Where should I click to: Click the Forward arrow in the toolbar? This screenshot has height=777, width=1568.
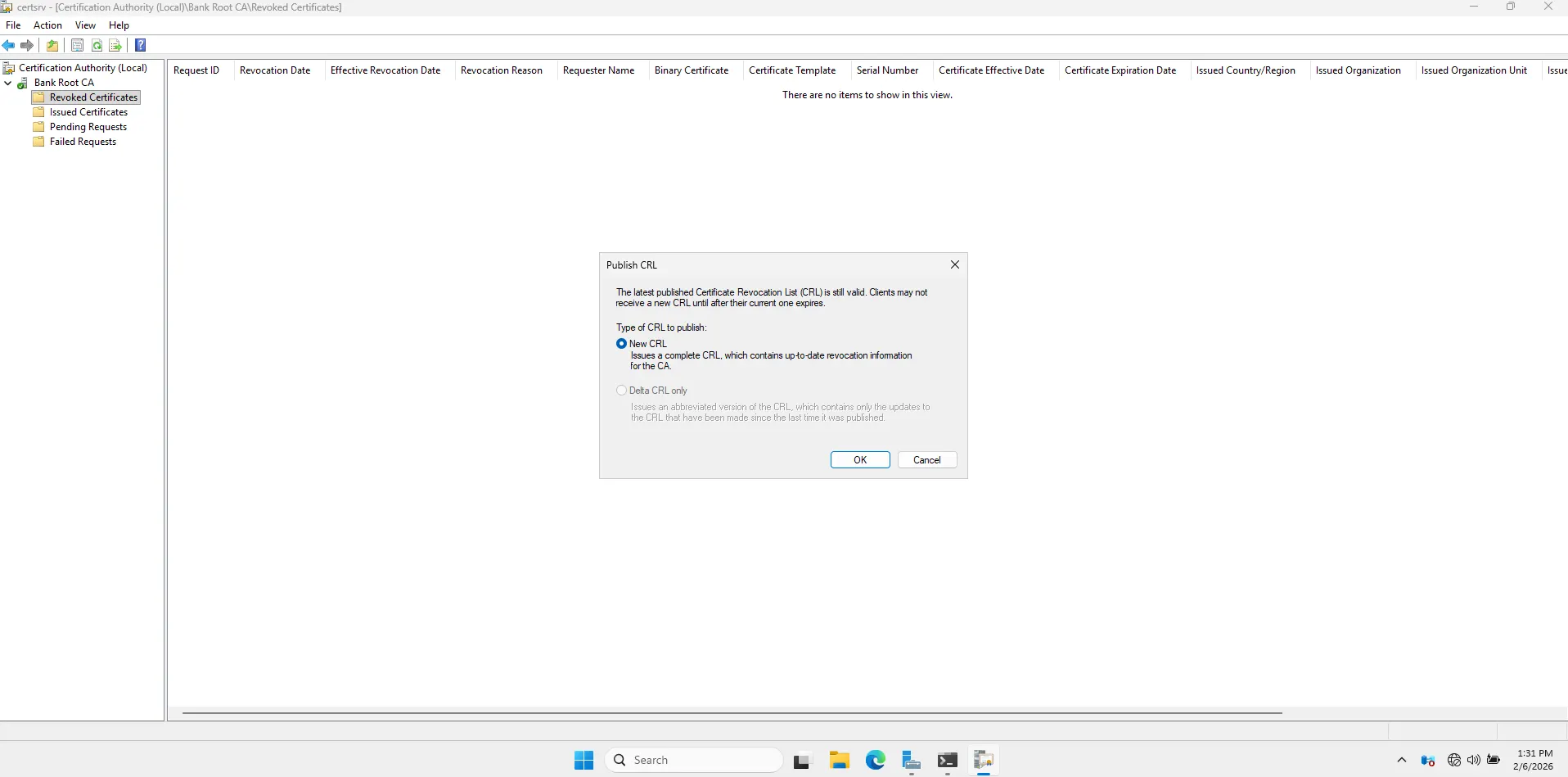point(27,46)
